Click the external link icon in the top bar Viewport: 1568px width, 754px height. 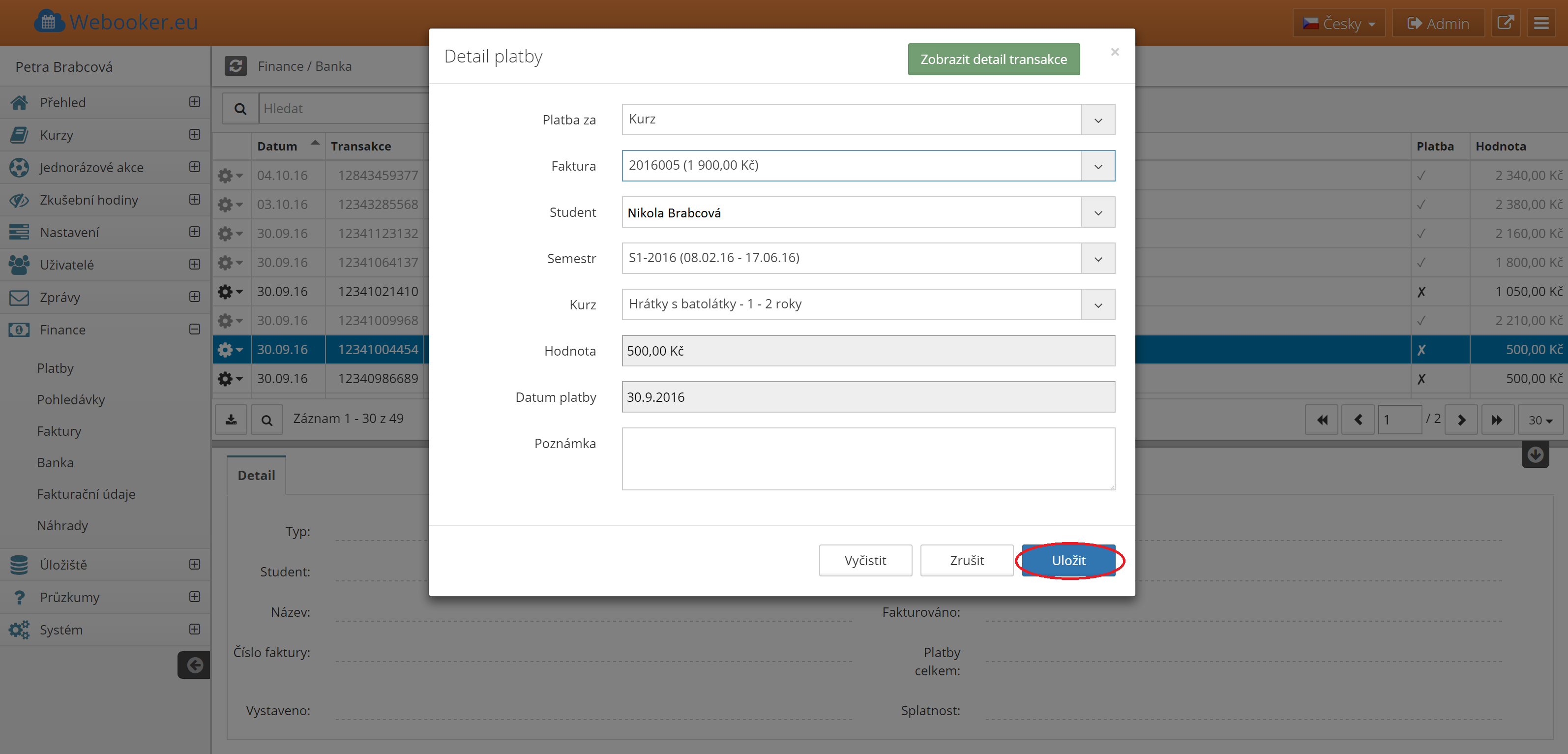[x=1505, y=23]
